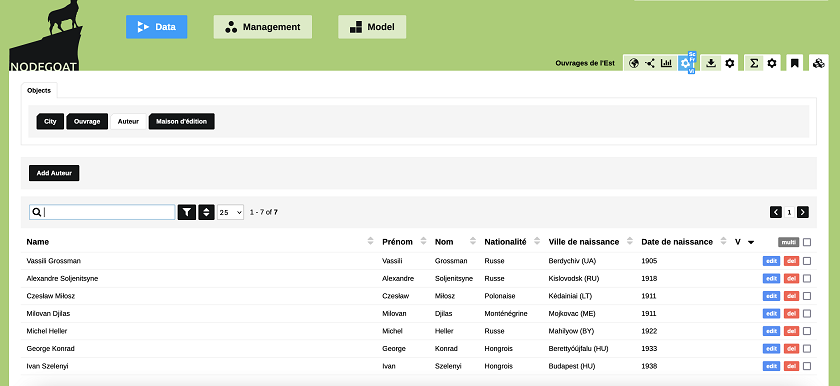The height and width of the screenshot is (386, 840).
Task: Open the chronological bar chart visualisation icon
Action: click(x=666, y=63)
